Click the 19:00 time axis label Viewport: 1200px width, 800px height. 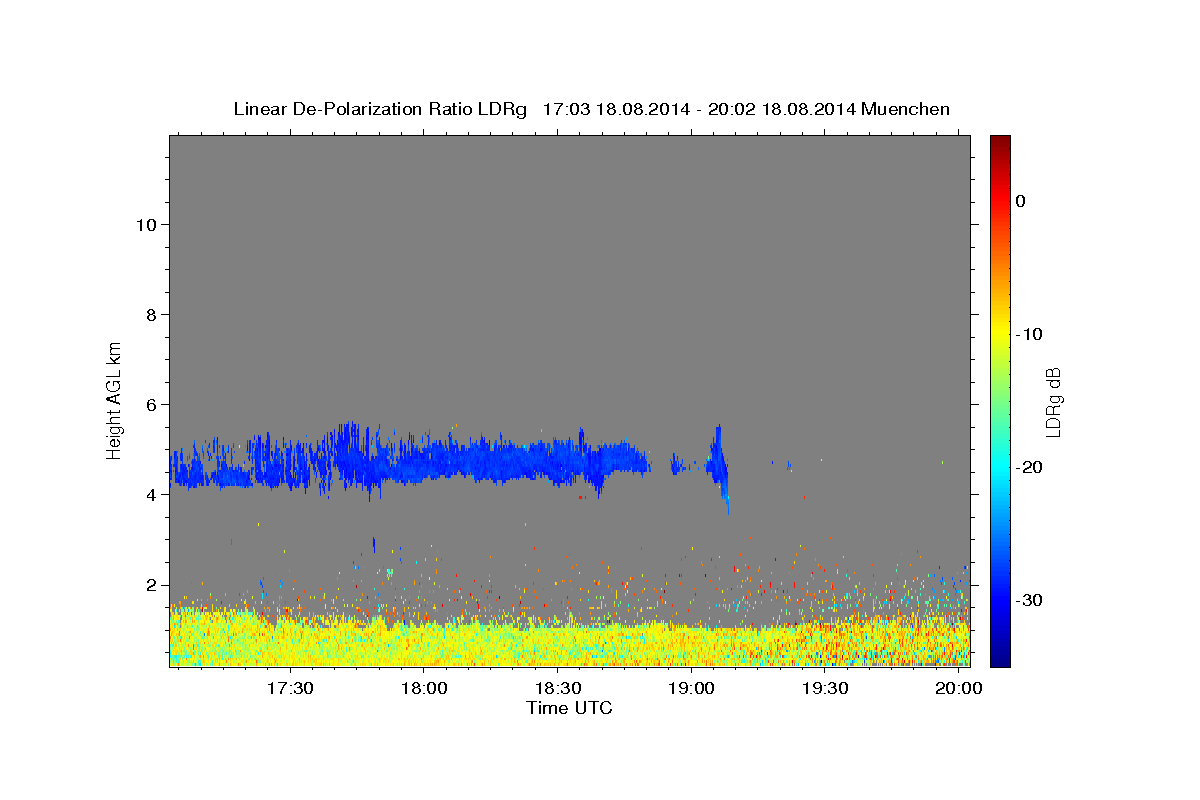pyautogui.click(x=692, y=689)
